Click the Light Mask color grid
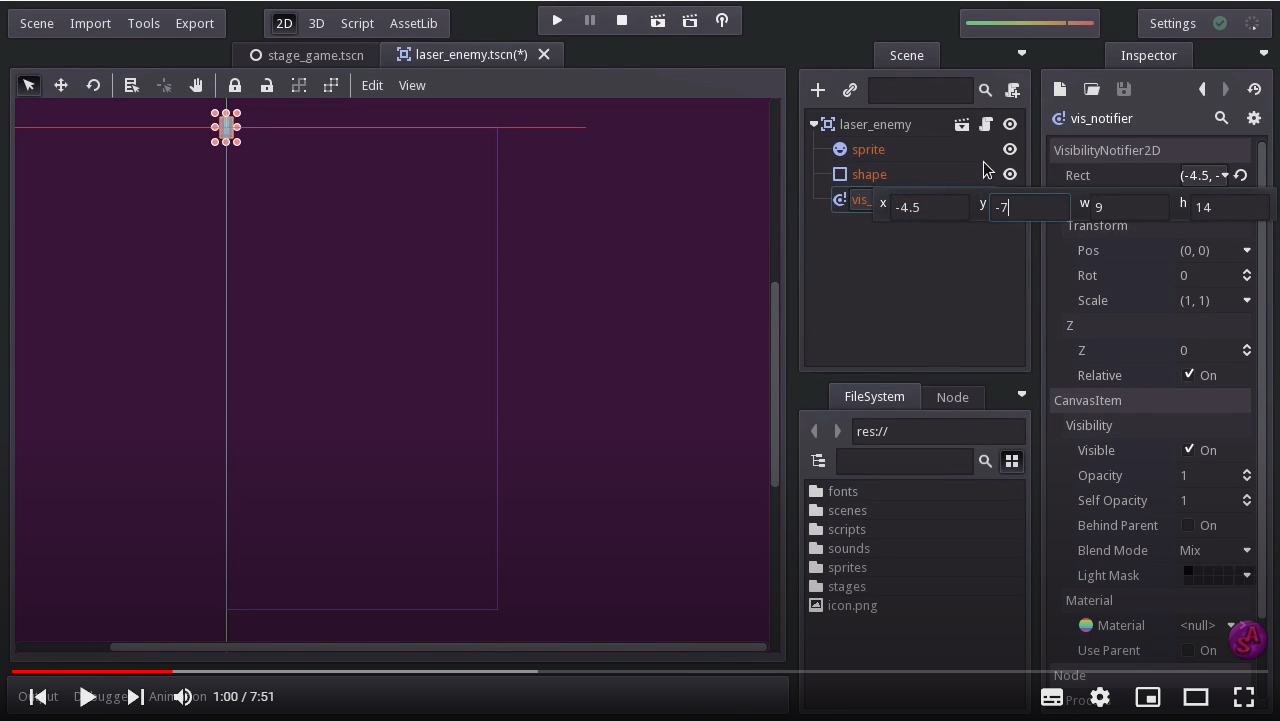1280x721 pixels. pos(1209,575)
